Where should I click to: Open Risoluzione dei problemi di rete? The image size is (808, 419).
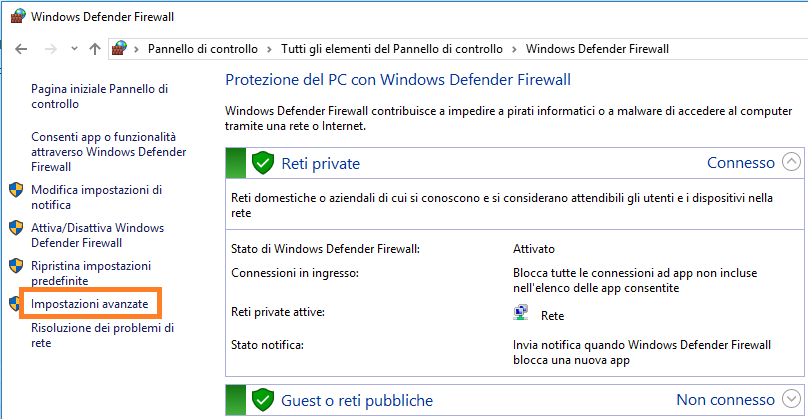click(x=102, y=335)
